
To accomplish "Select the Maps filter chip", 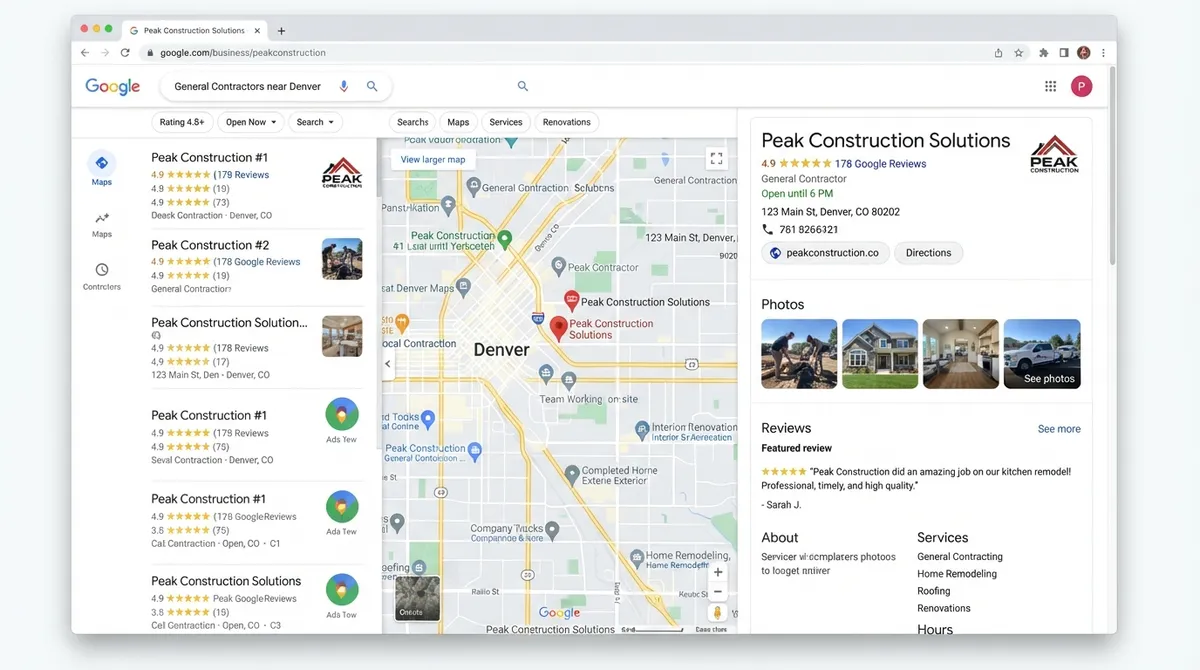I will click(458, 122).
